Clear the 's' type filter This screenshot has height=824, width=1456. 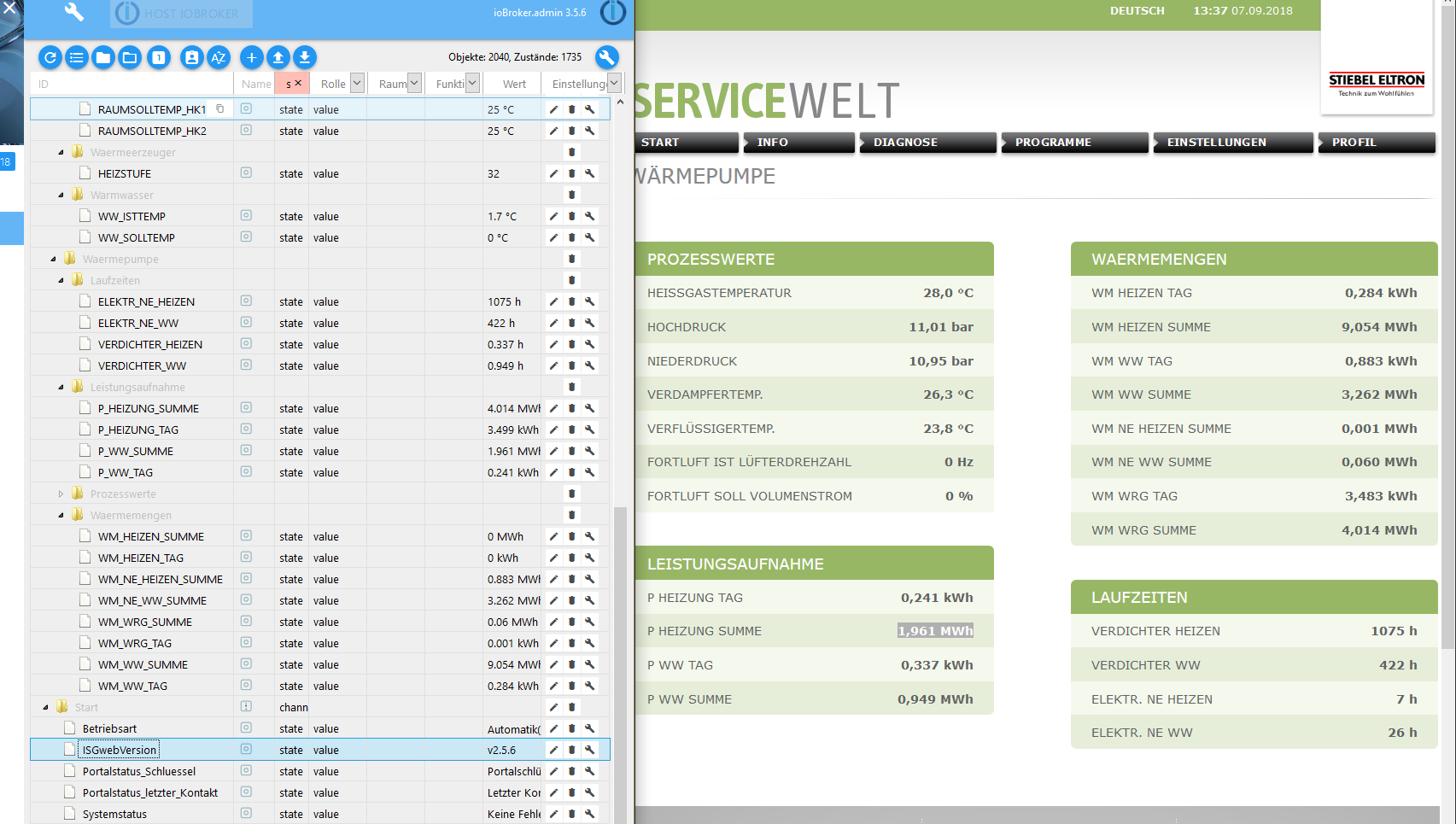click(x=298, y=83)
